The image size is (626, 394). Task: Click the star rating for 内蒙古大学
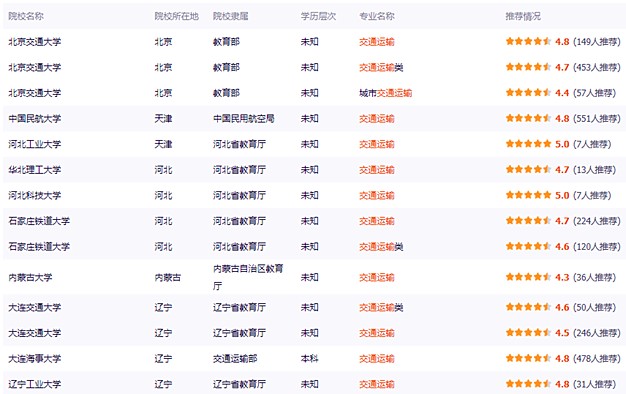[x=528, y=277]
